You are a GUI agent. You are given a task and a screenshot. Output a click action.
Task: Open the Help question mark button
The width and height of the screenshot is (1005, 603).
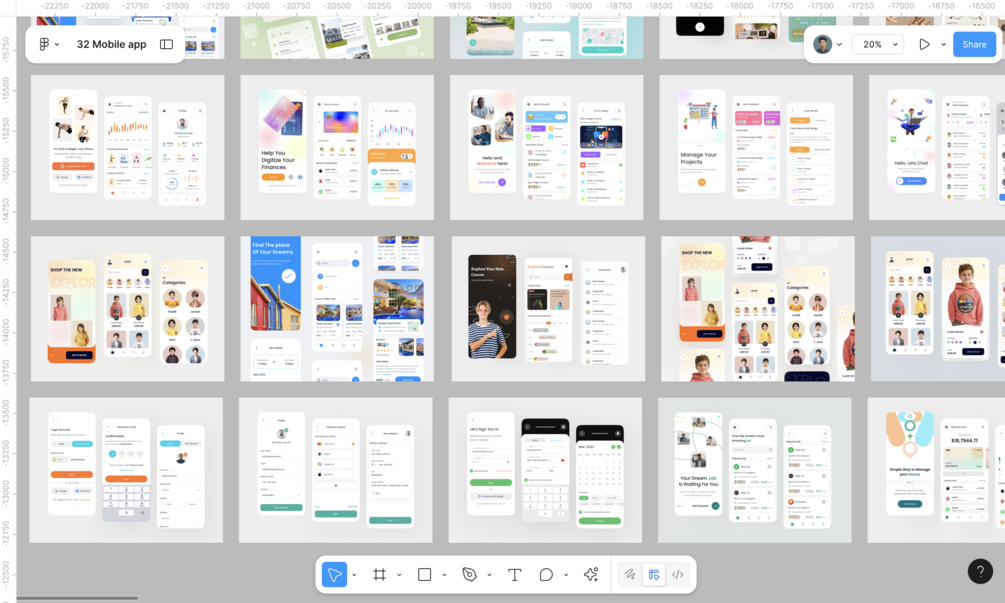980,571
